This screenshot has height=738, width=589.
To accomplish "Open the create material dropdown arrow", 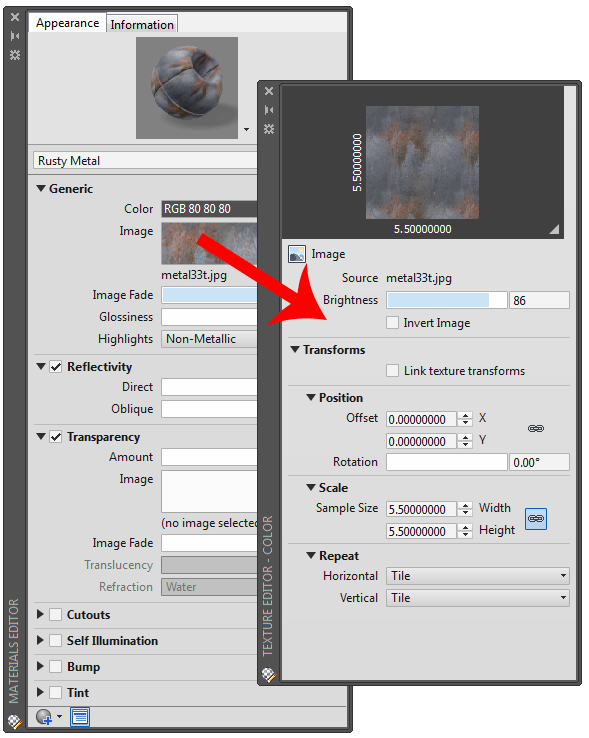I will (59, 717).
